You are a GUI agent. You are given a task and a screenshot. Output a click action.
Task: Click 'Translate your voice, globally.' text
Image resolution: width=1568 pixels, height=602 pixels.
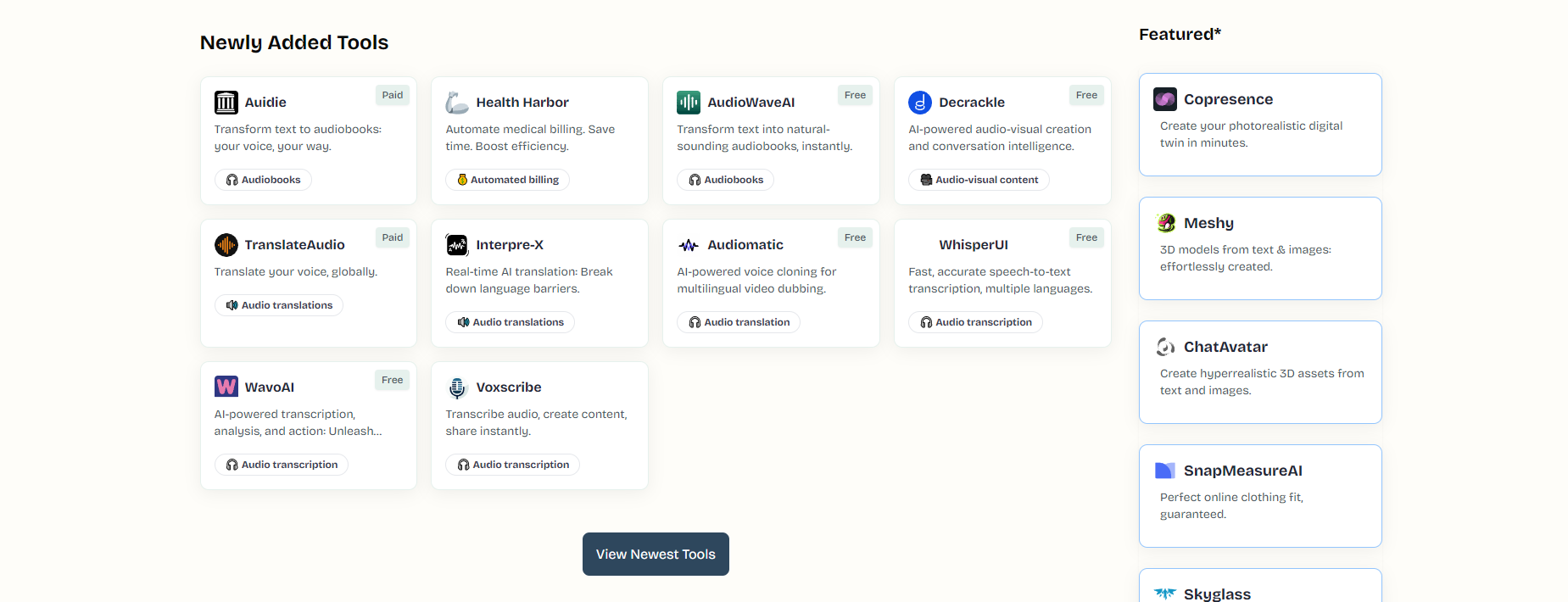296,271
